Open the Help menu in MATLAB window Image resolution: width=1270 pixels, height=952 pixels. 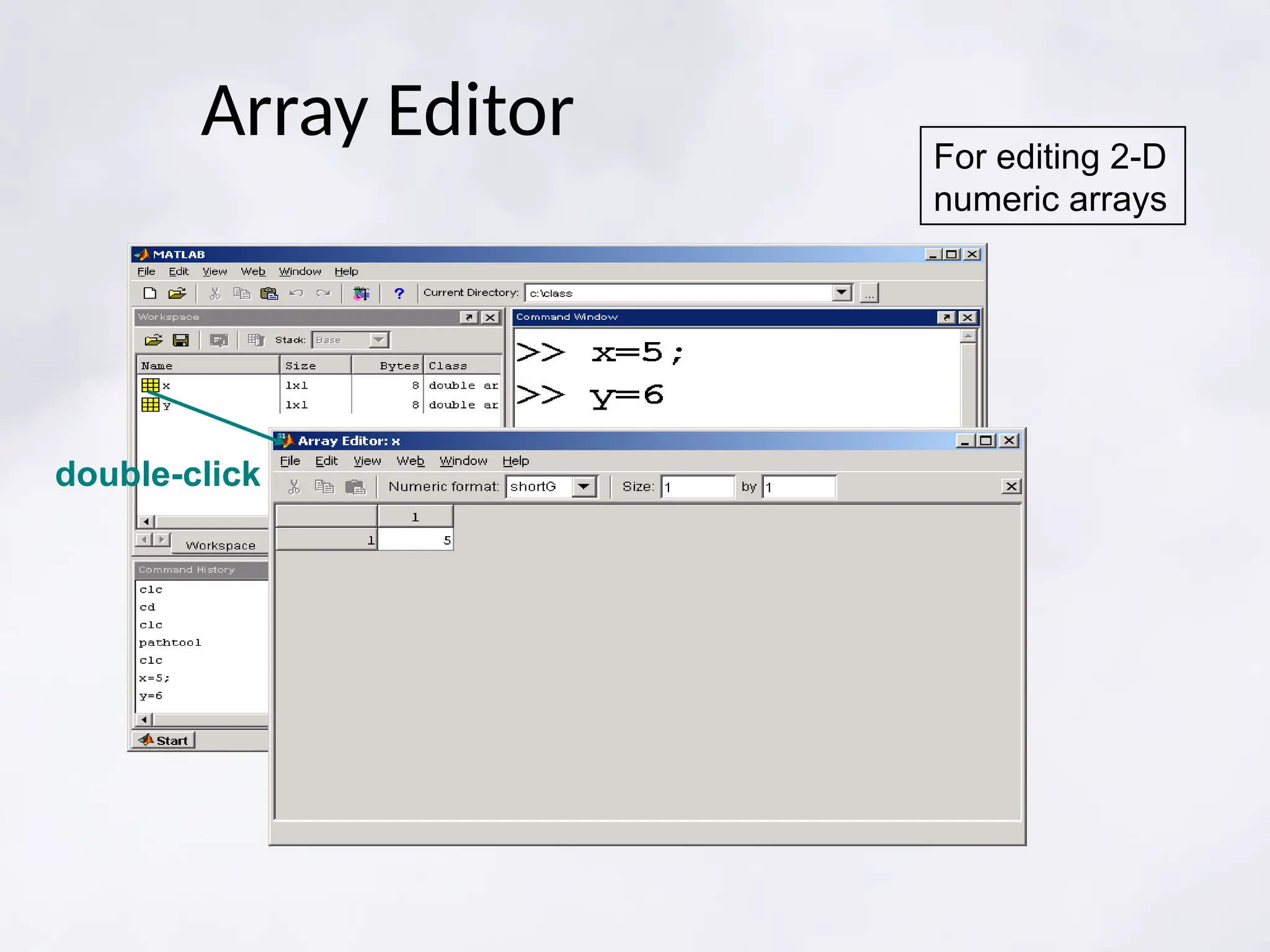tap(346, 271)
